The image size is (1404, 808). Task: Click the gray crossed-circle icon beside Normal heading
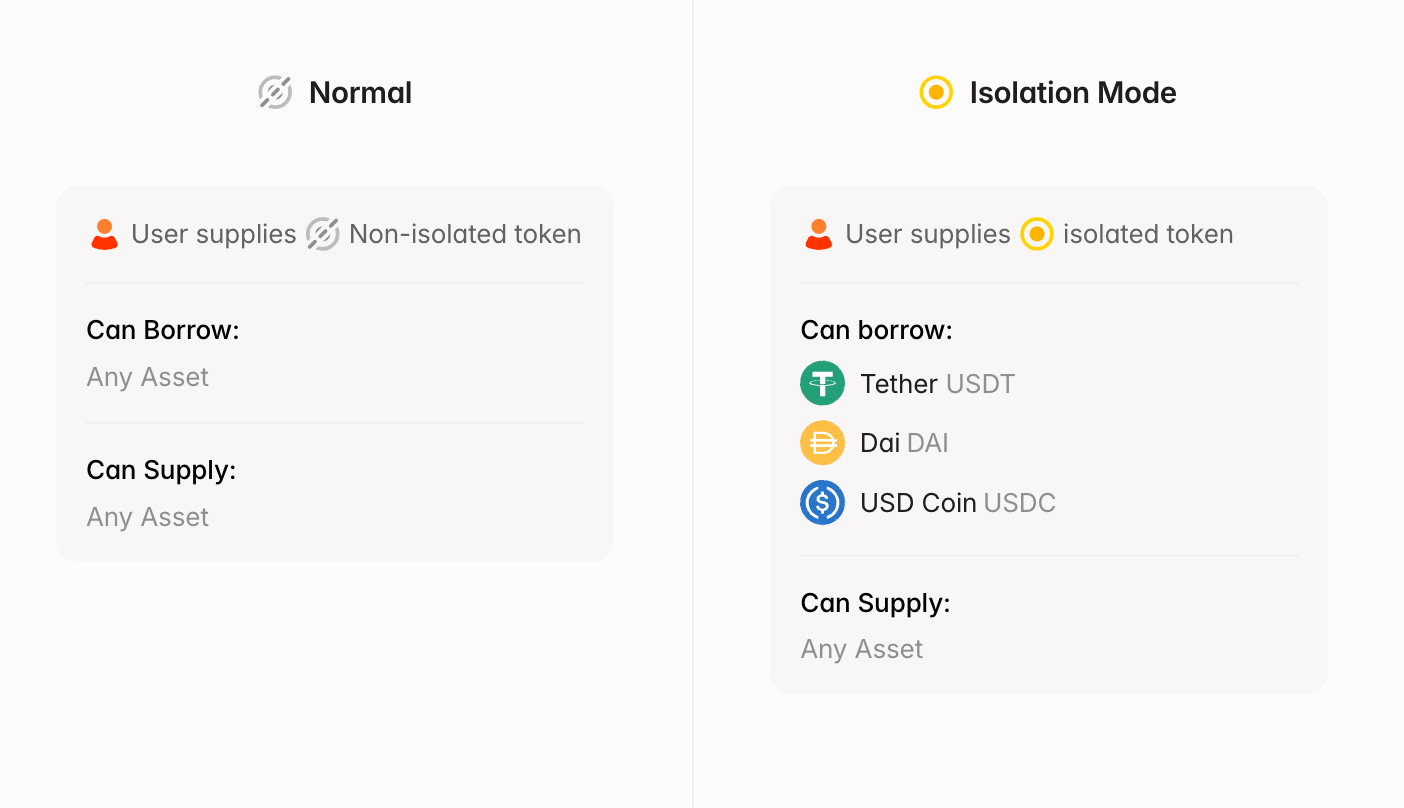(x=275, y=92)
